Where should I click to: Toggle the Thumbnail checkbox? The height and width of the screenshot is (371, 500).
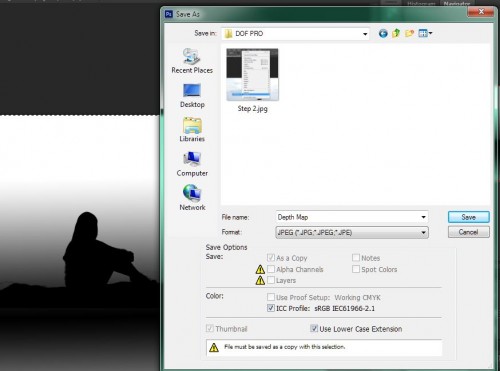(210, 328)
